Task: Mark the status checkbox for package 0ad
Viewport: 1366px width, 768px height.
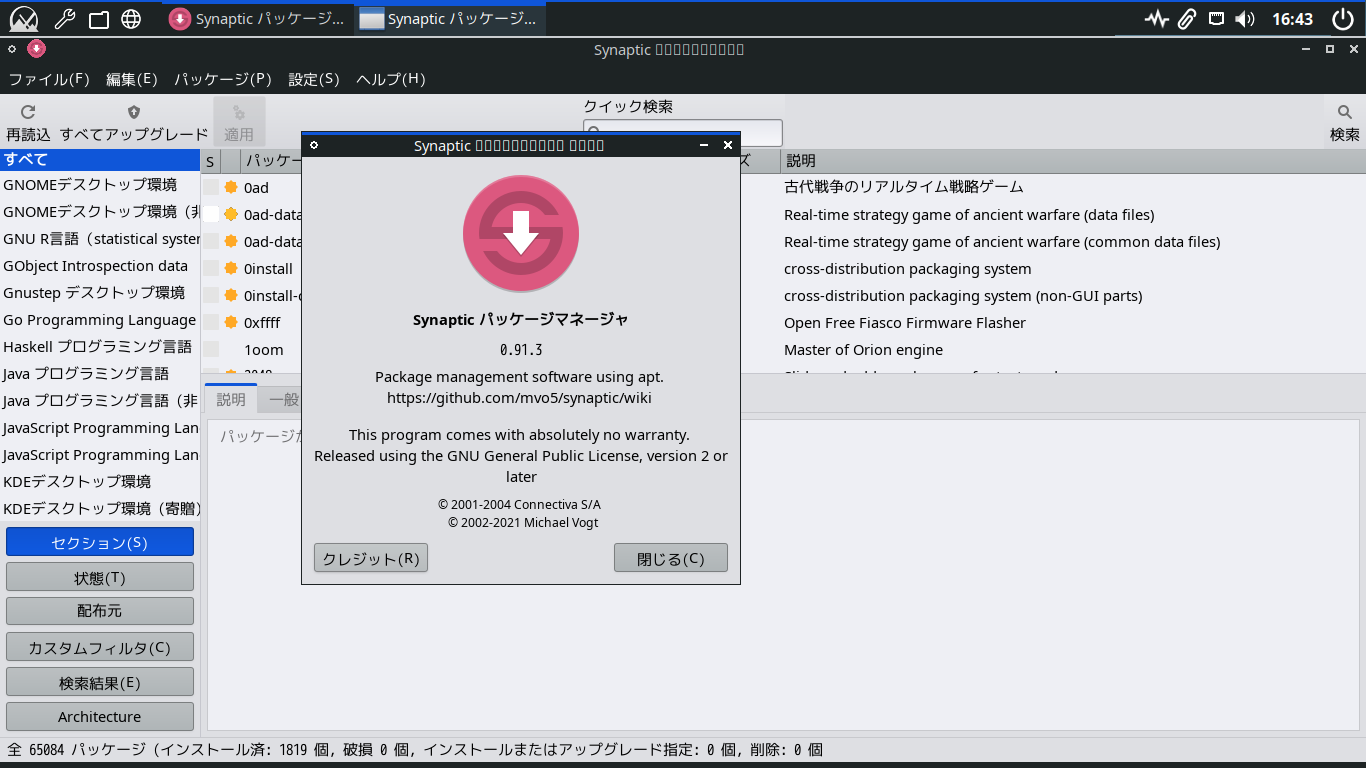Action: 211,187
